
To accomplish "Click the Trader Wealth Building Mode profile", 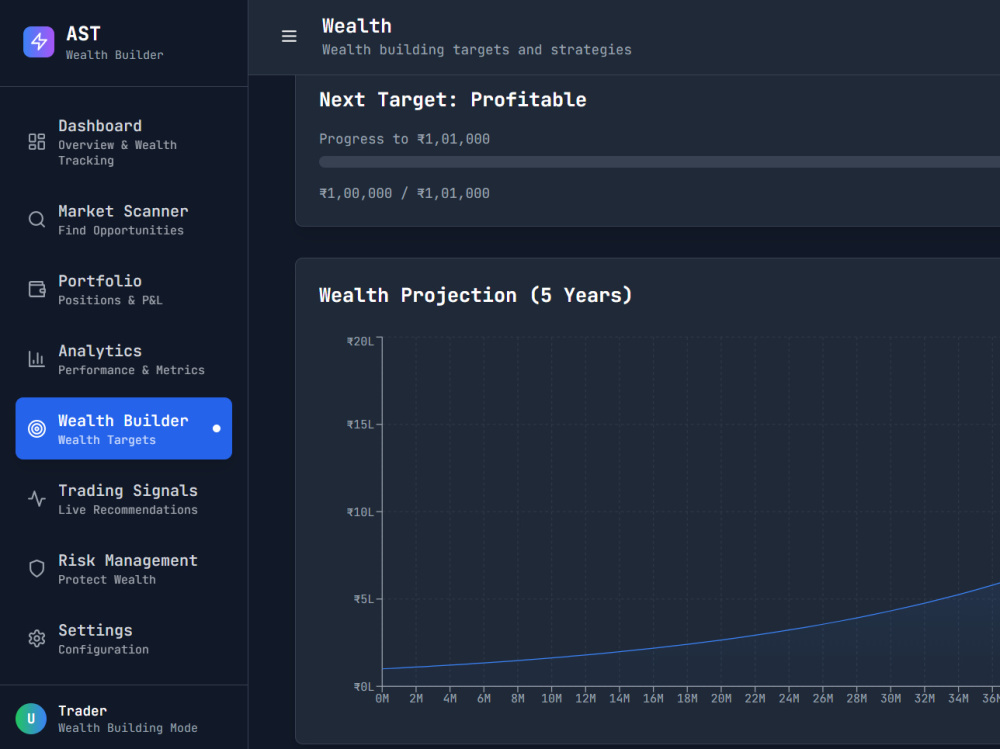I will click(x=124, y=718).
